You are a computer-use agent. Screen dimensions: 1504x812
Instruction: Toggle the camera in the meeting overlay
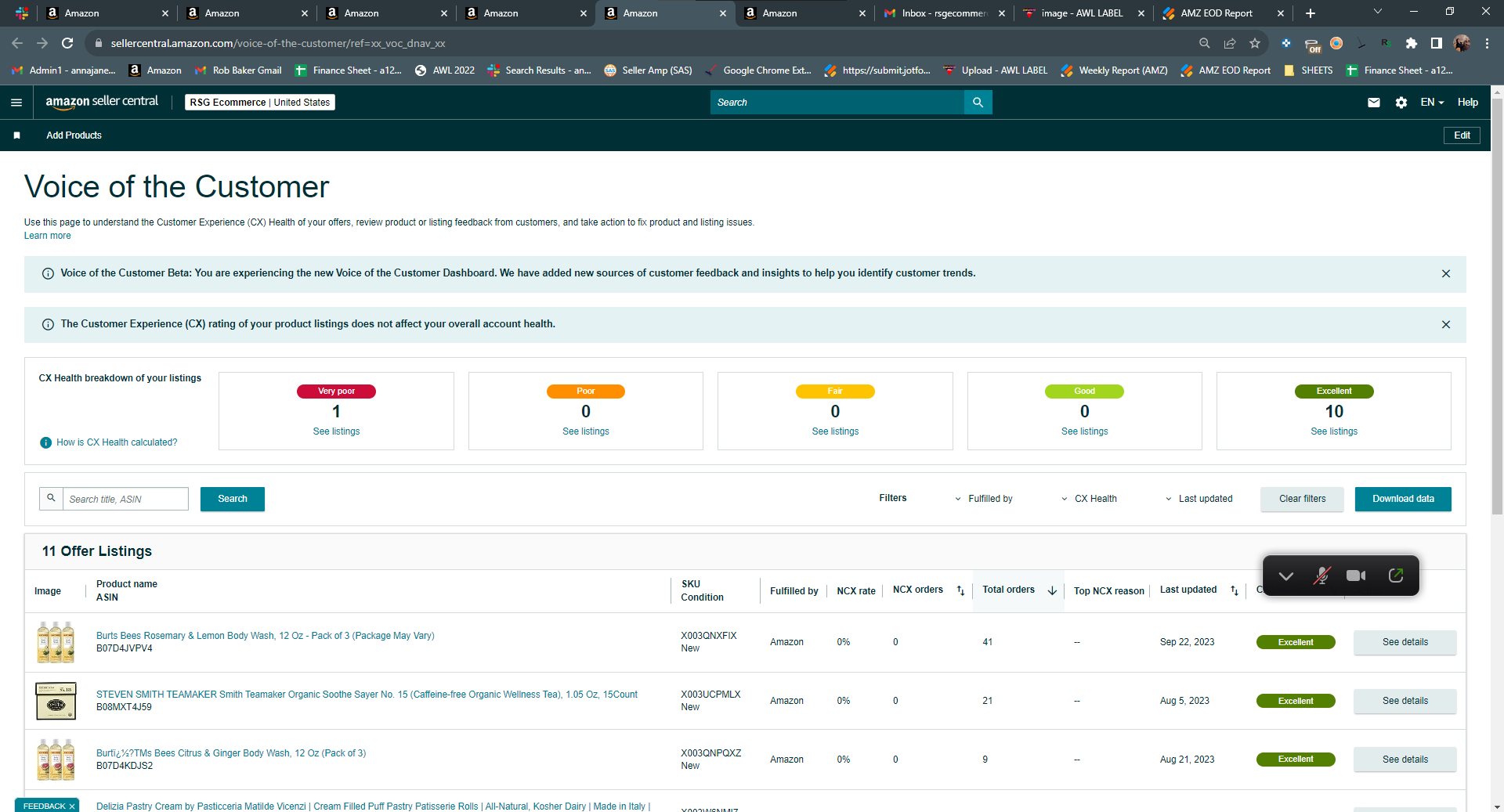(1356, 576)
